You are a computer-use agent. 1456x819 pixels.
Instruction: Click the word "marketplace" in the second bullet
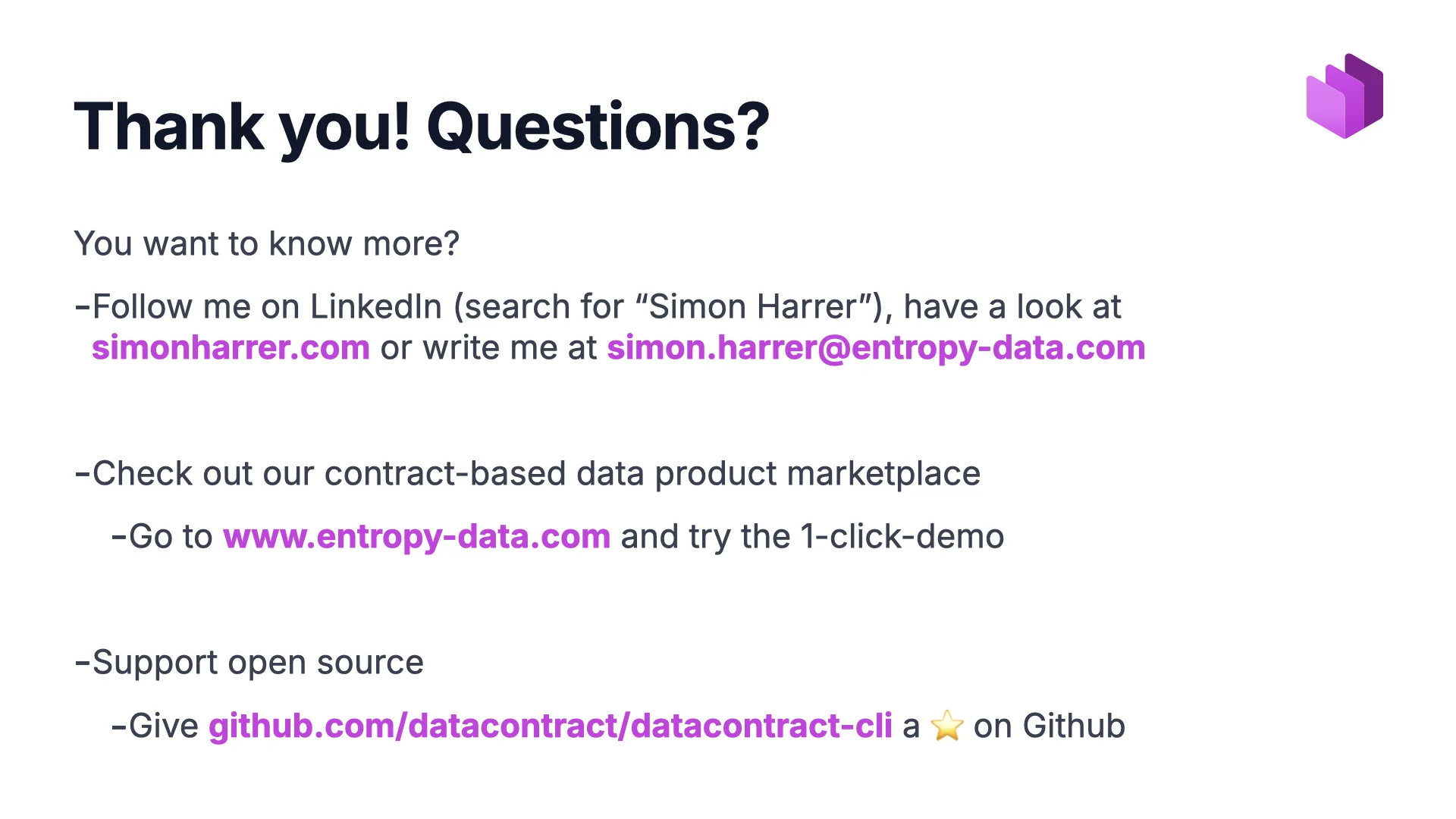(883, 474)
